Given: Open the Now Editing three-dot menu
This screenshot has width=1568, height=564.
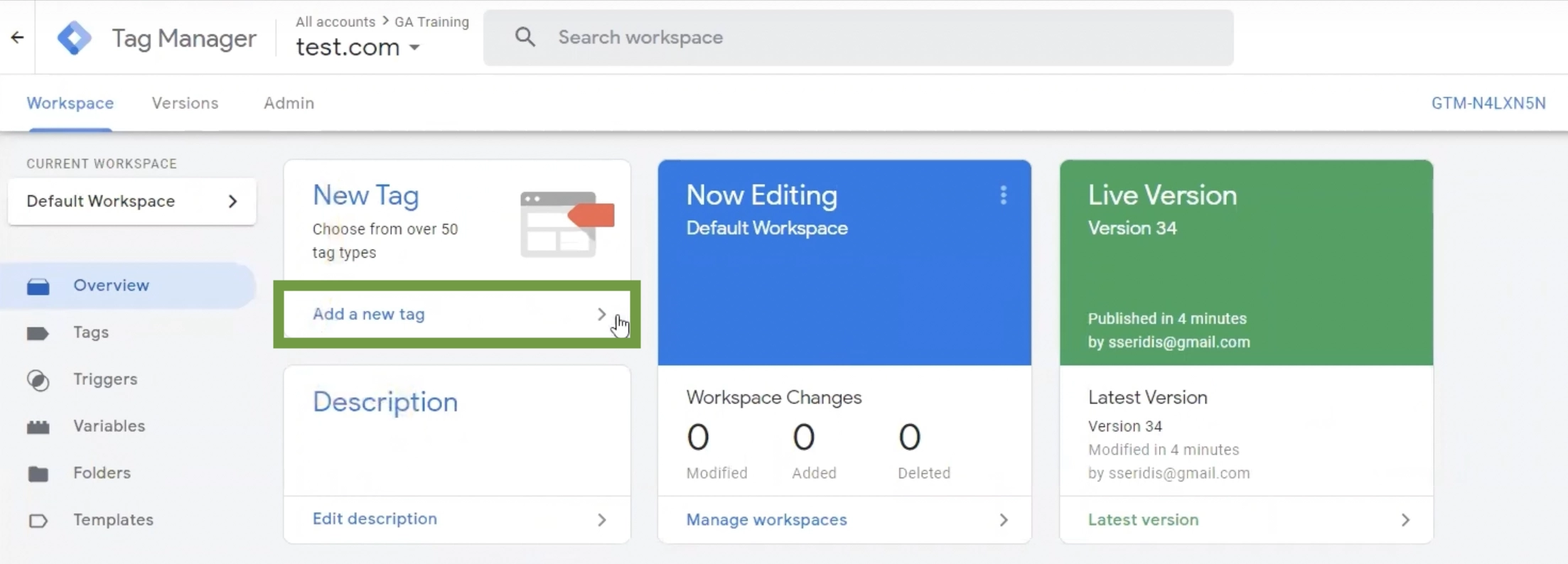Looking at the screenshot, I should pos(1004,195).
